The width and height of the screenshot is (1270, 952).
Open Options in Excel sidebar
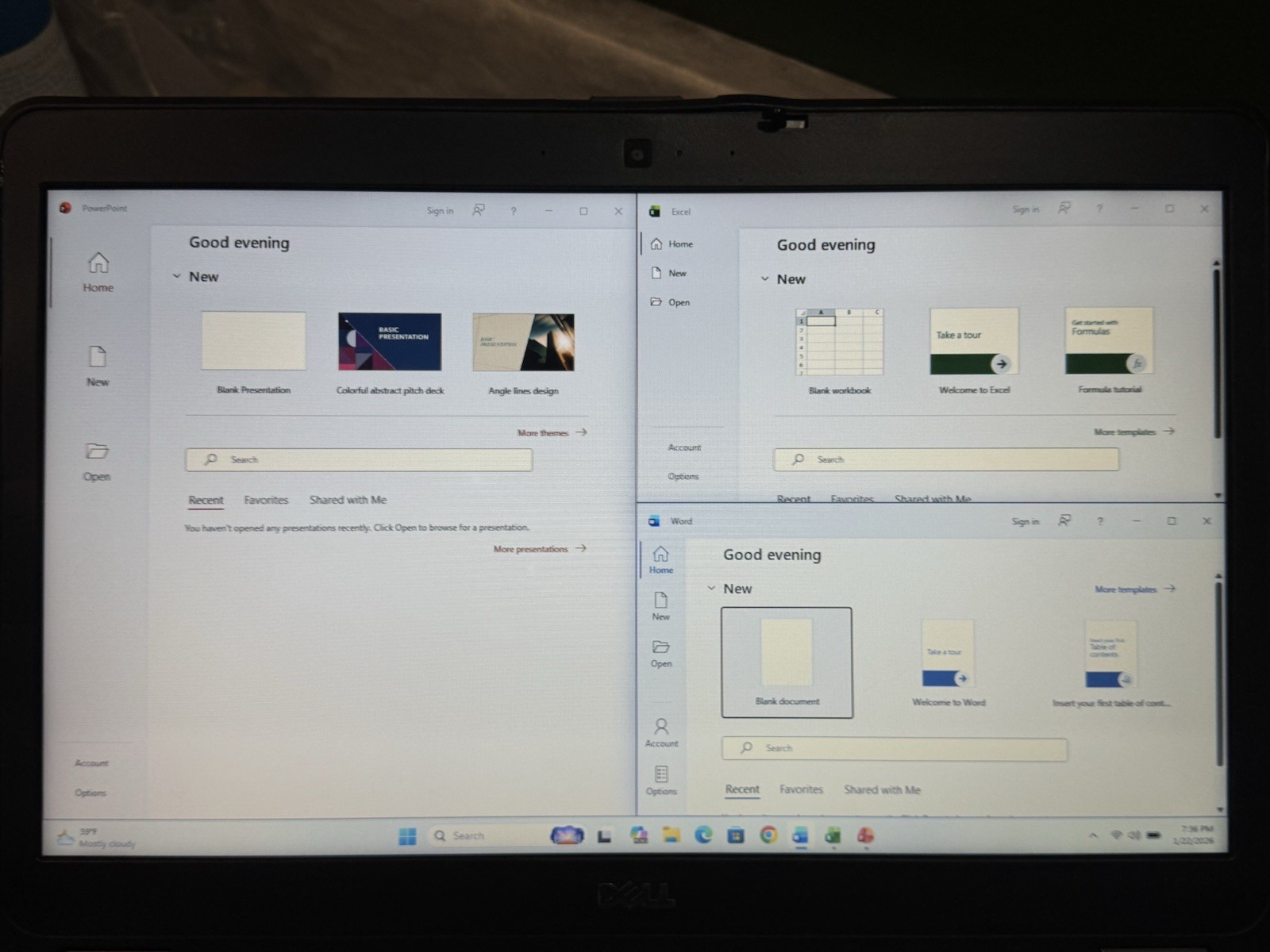pyautogui.click(x=683, y=477)
